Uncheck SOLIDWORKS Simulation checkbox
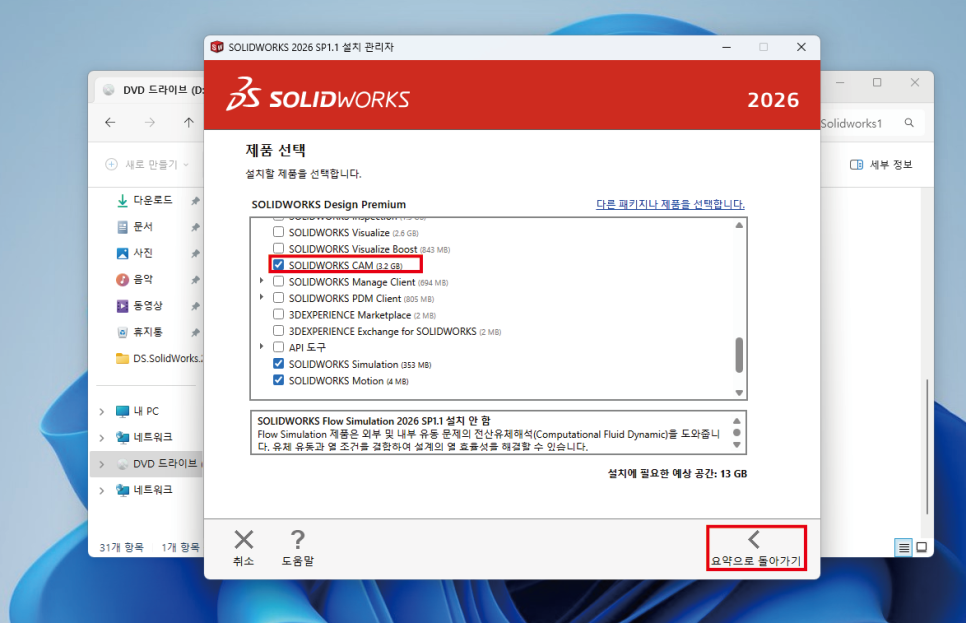This screenshot has width=966, height=623. click(278, 364)
